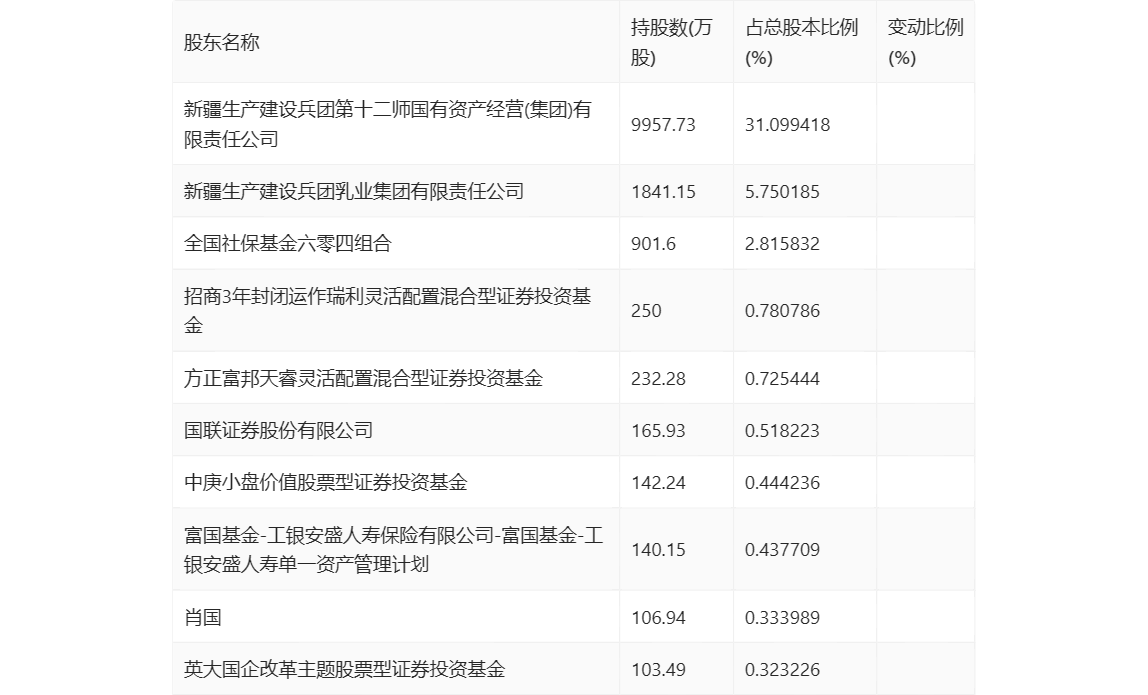Click share count 106.94

click(x=658, y=617)
